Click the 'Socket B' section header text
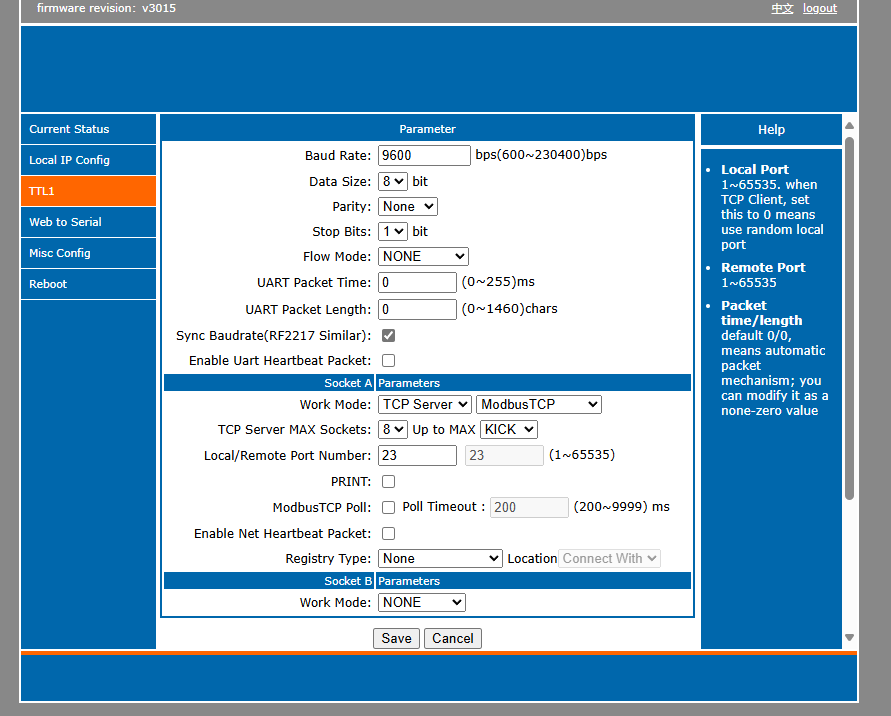891x716 pixels. 348,581
